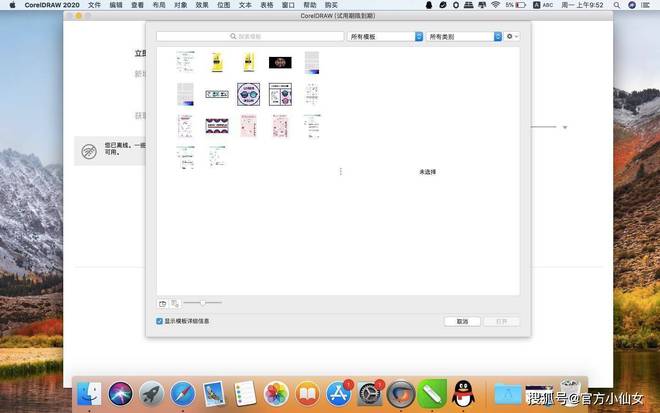Viewport: 660px width, 413px height.
Task: Open the green app icon in Dock
Action: click(x=432, y=394)
